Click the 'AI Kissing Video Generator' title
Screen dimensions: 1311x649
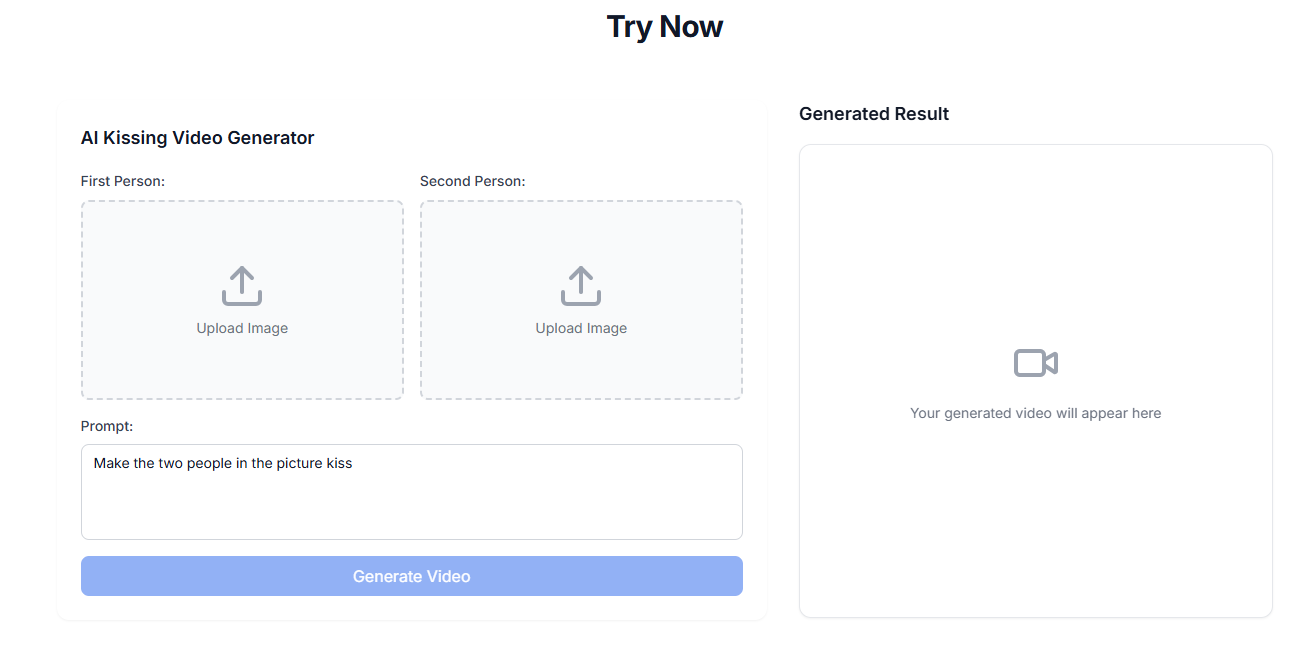pos(198,138)
